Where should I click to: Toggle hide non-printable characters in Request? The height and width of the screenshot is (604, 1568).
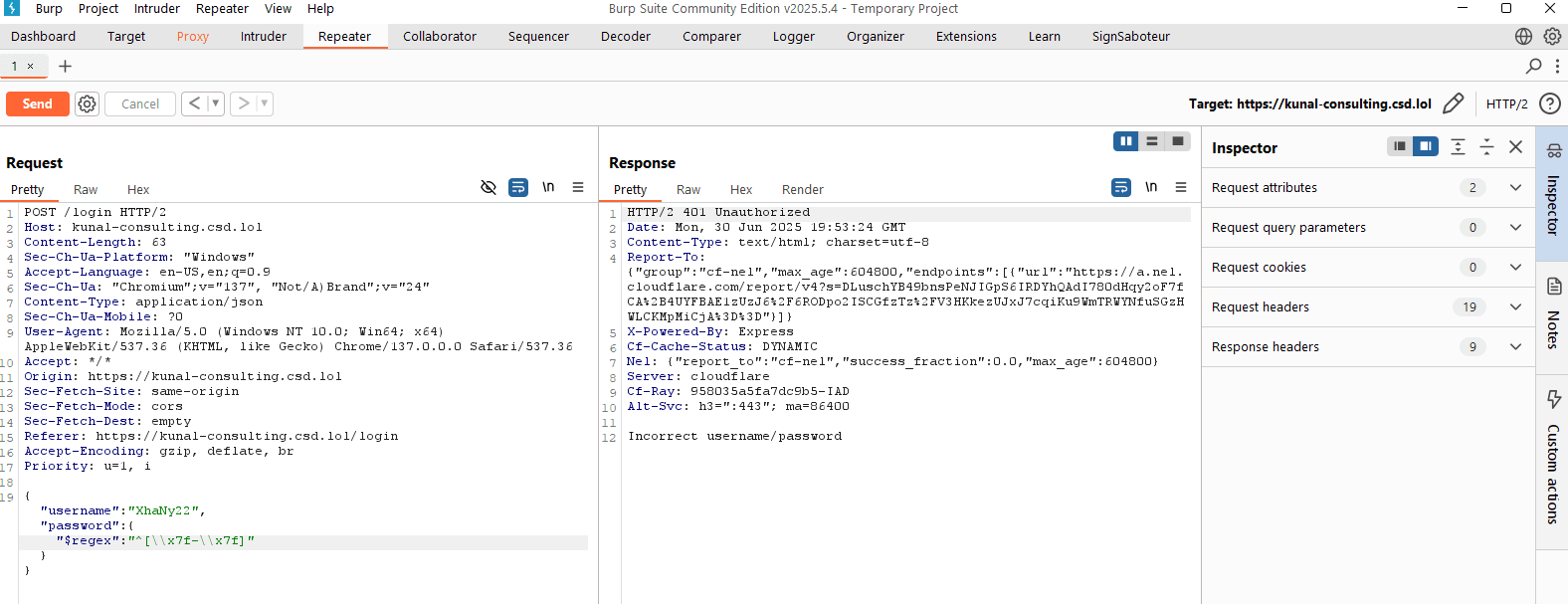pos(489,187)
